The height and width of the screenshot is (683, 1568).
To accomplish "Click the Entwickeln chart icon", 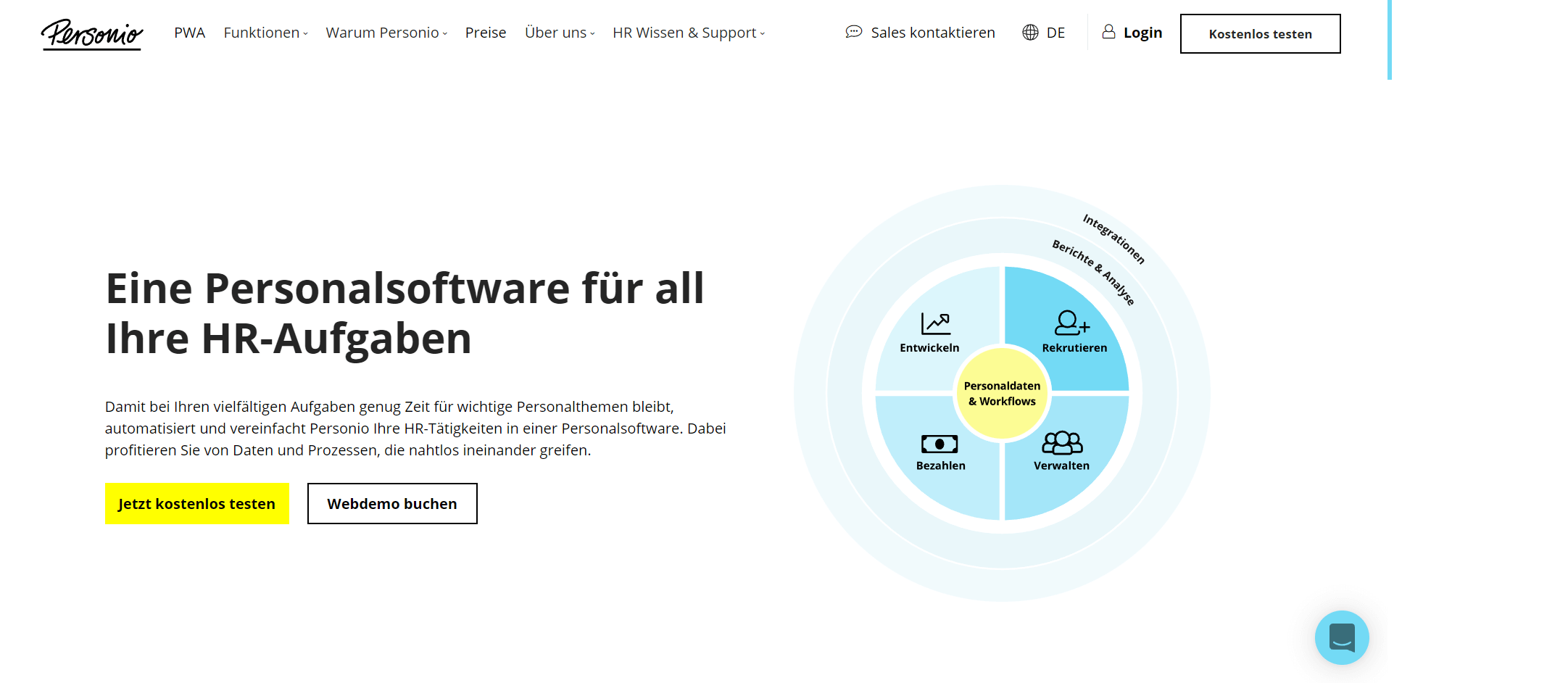I will pos(935,323).
